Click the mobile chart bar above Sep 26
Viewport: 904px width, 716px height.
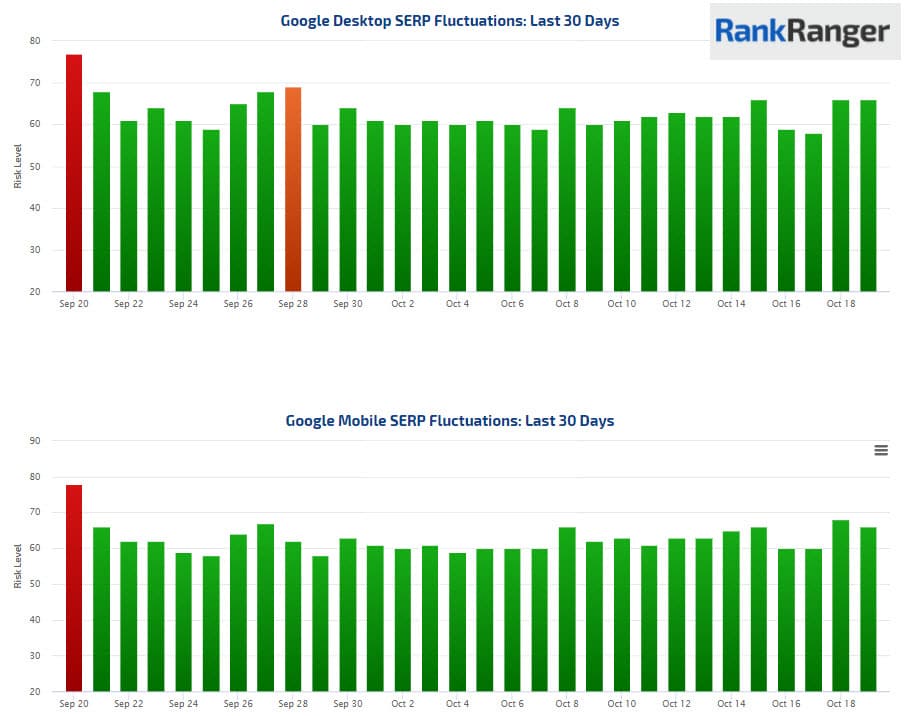238,613
